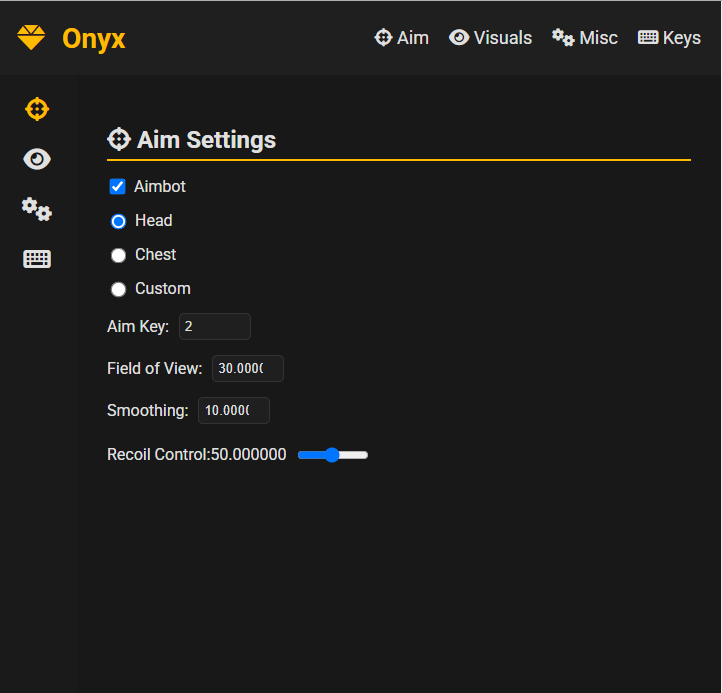This screenshot has width=722, height=693.
Task: Select the Custom radio button
Action: pos(118,290)
